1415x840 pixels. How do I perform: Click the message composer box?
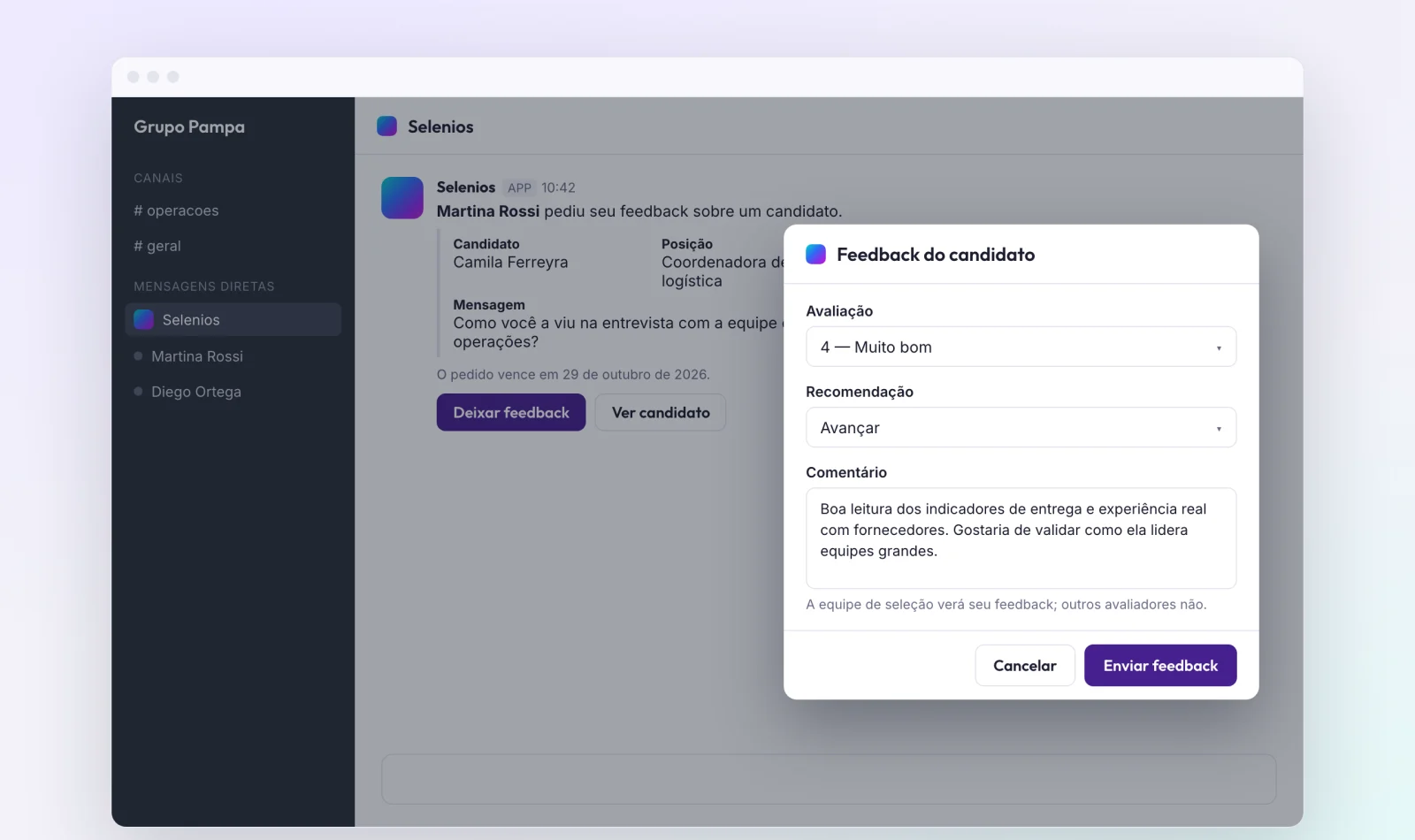click(829, 778)
